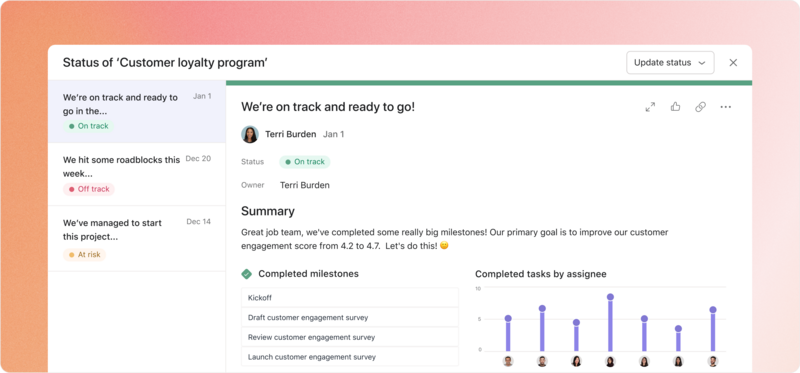Expand status update to full screen
Image resolution: width=800 pixels, height=373 pixels.
point(650,107)
